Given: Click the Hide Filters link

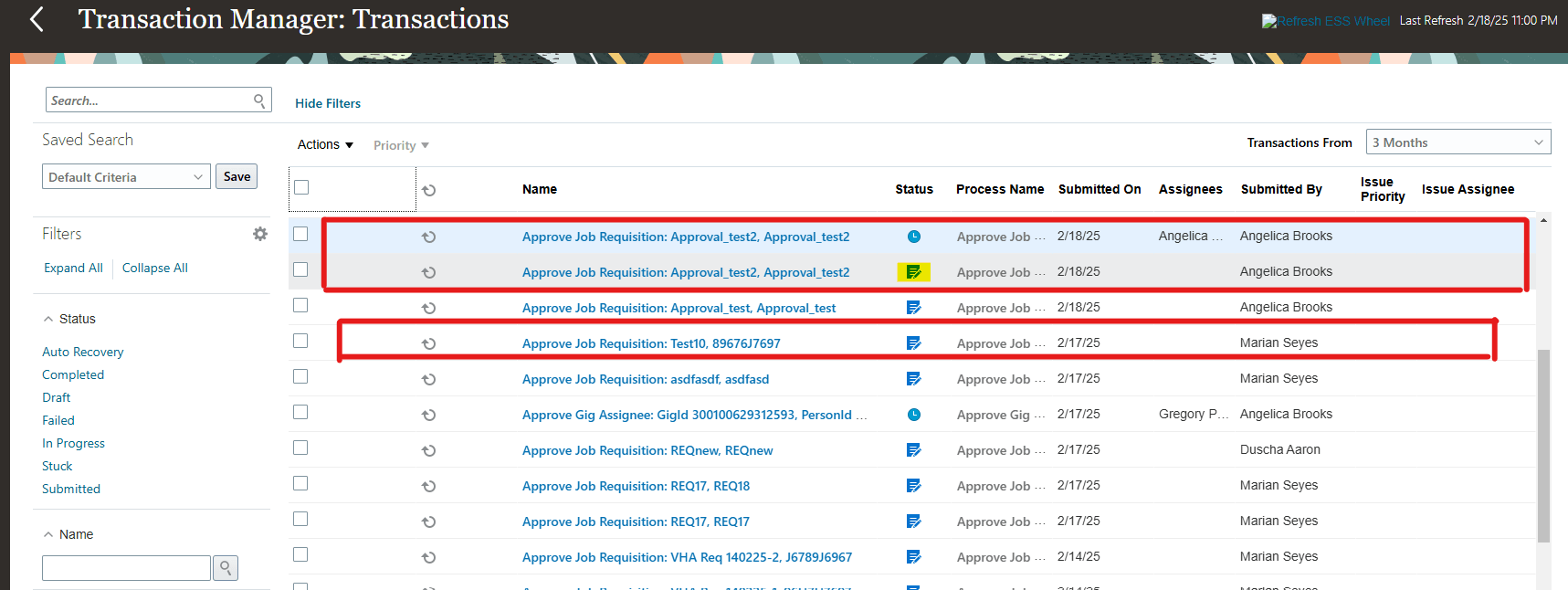Looking at the screenshot, I should pyautogui.click(x=328, y=103).
